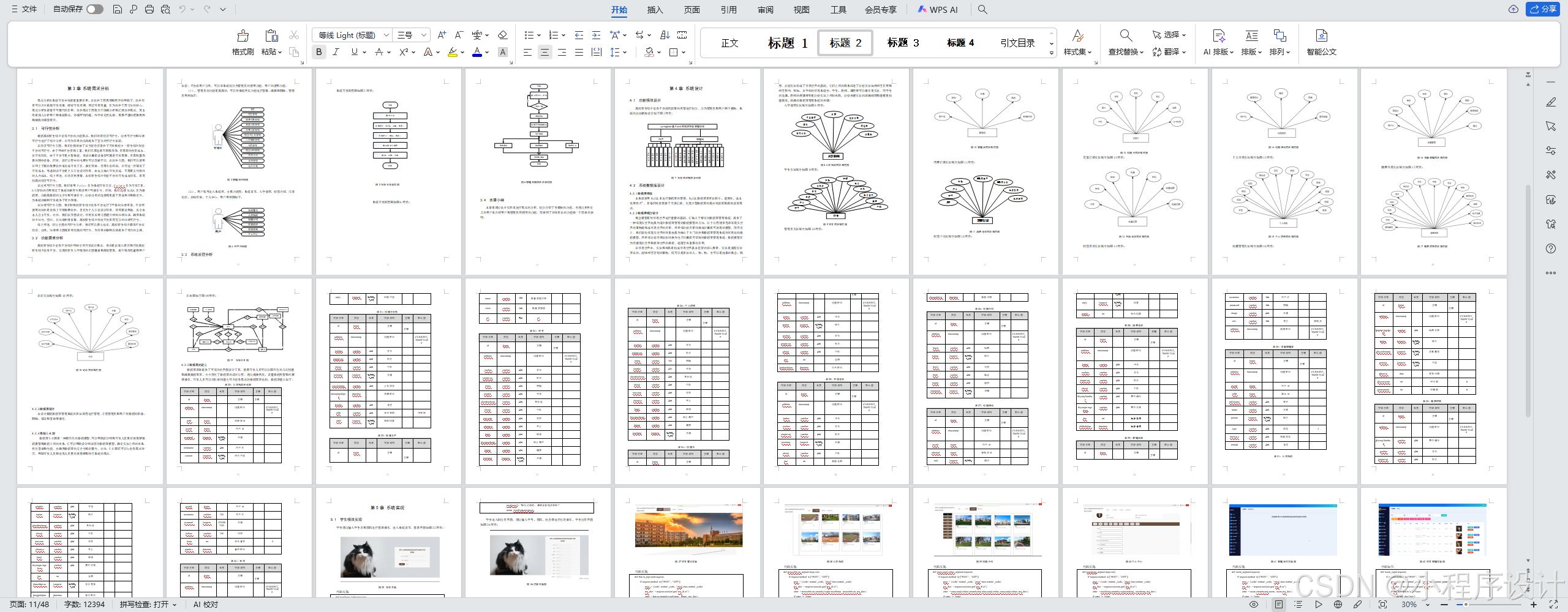Toggle center alignment

[x=545, y=53]
